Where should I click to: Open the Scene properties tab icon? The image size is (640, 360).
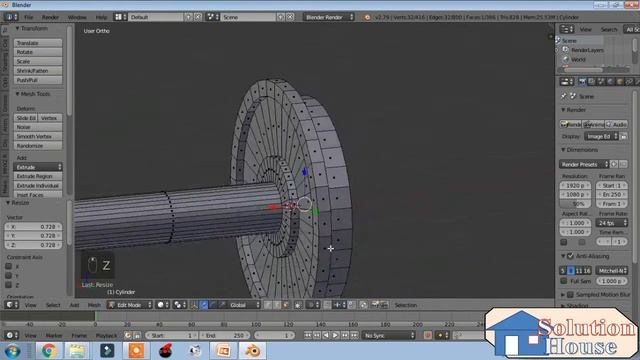coord(601,82)
